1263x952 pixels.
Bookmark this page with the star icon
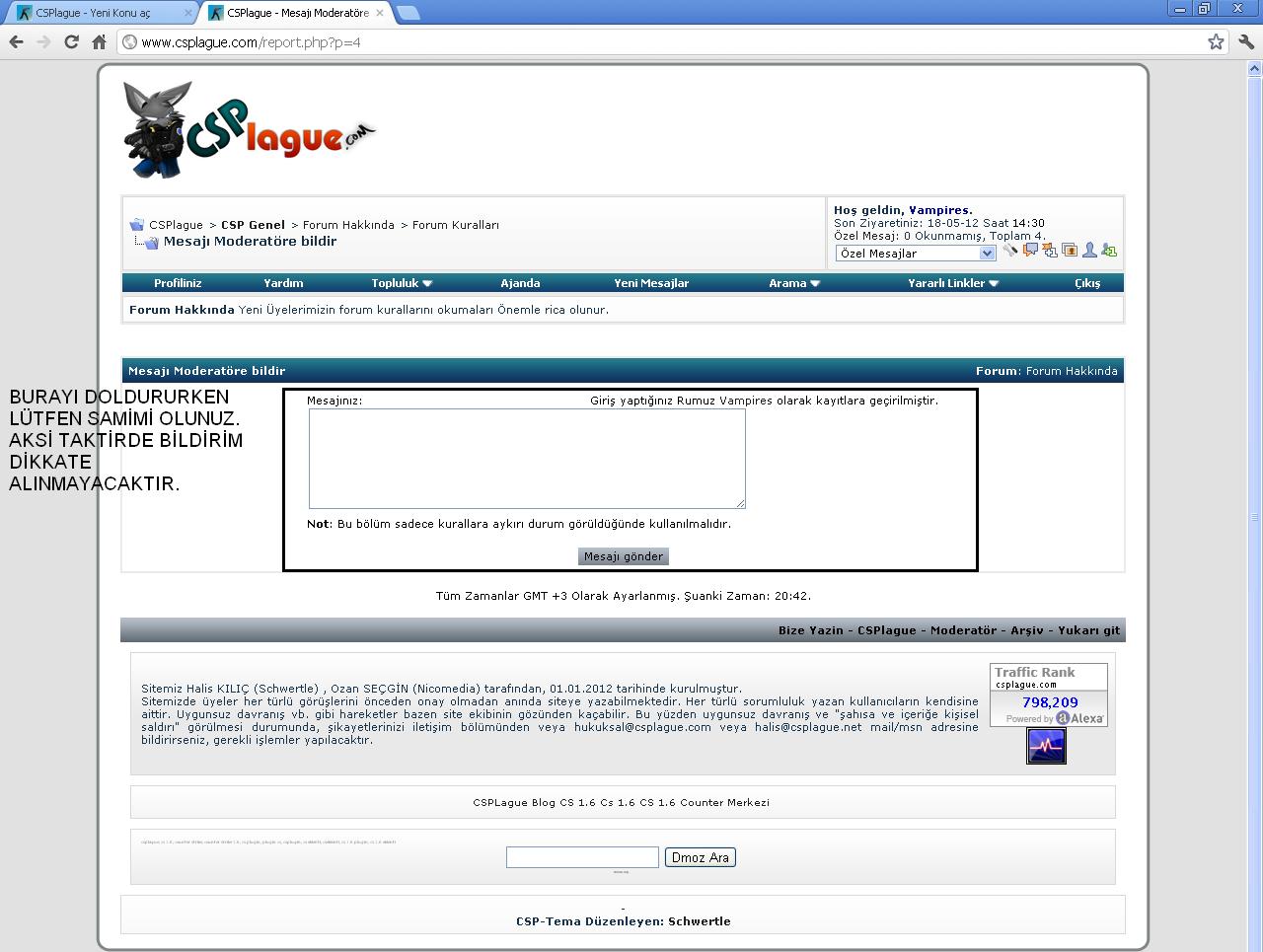point(1216,41)
